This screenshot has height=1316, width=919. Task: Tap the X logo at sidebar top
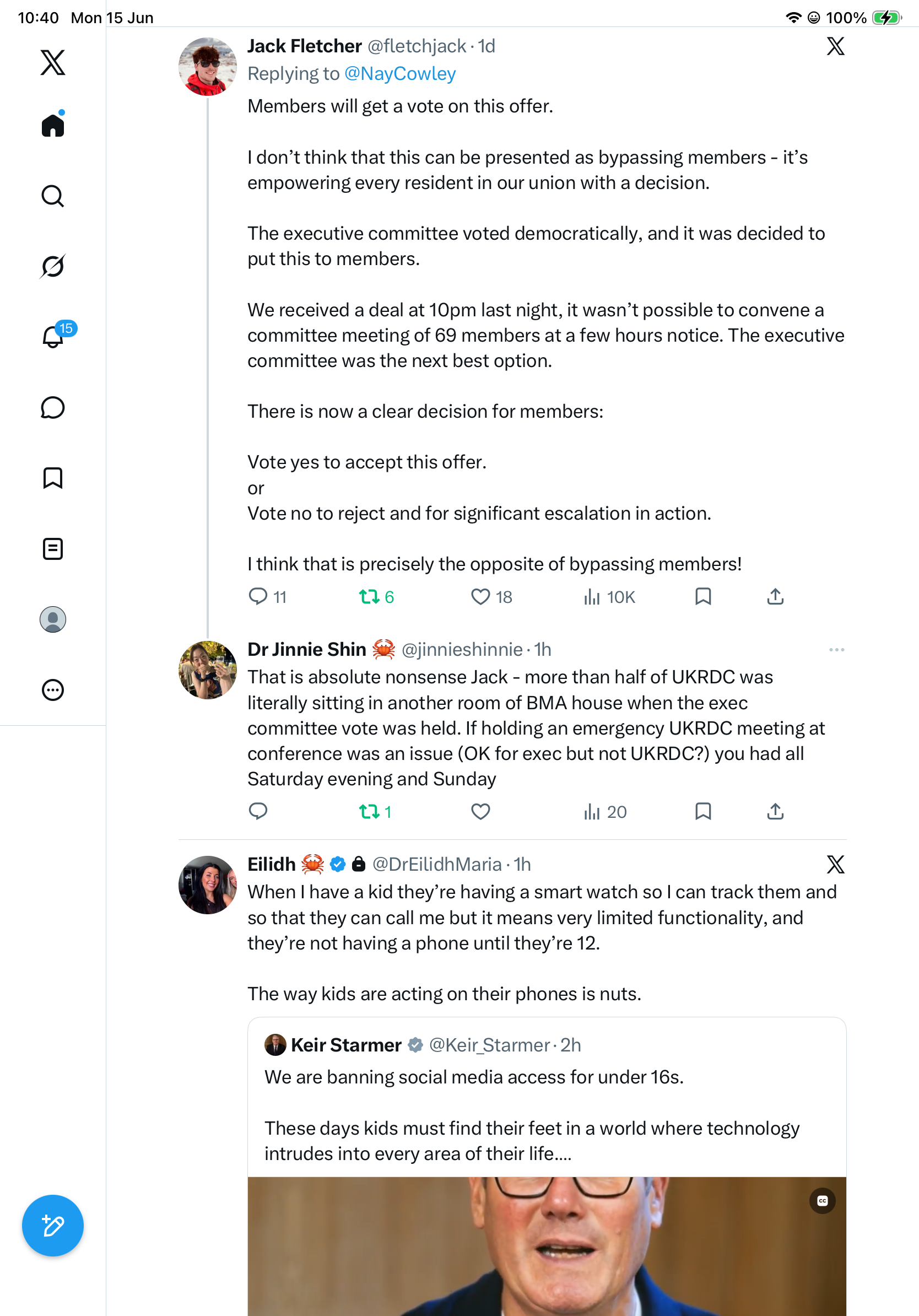[53, 62]
